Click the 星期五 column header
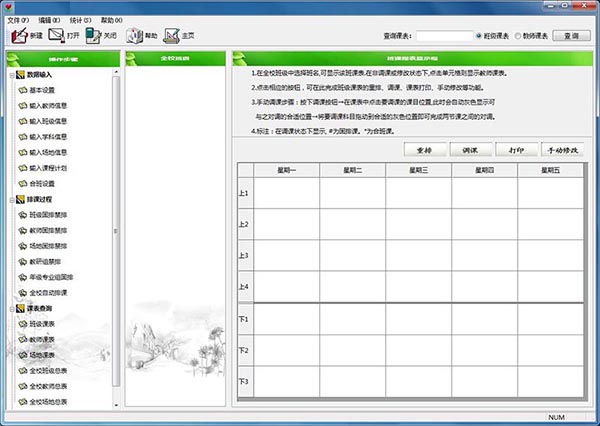 (550, 170)
